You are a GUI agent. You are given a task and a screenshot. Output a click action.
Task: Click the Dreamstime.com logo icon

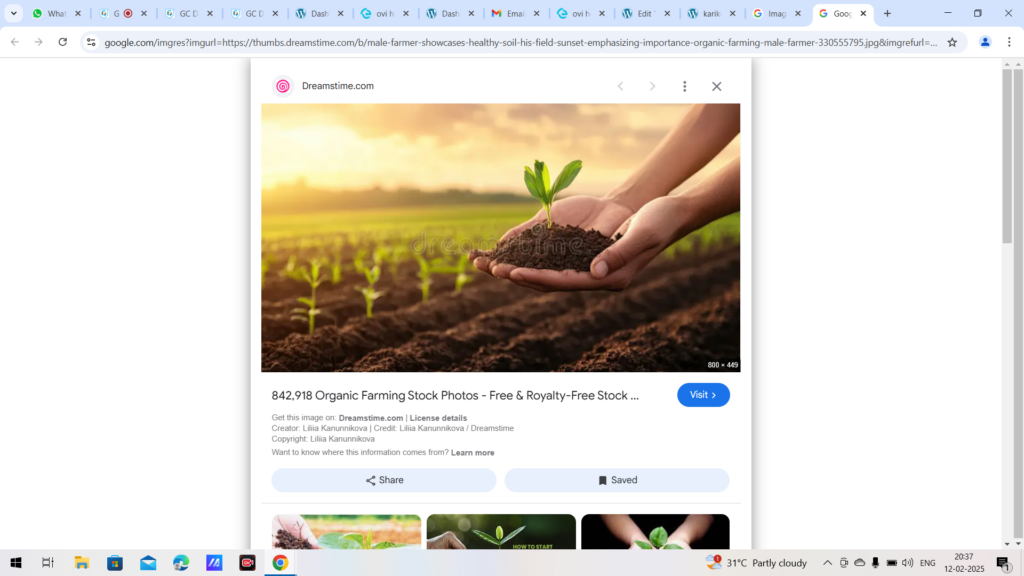(283, 86)
